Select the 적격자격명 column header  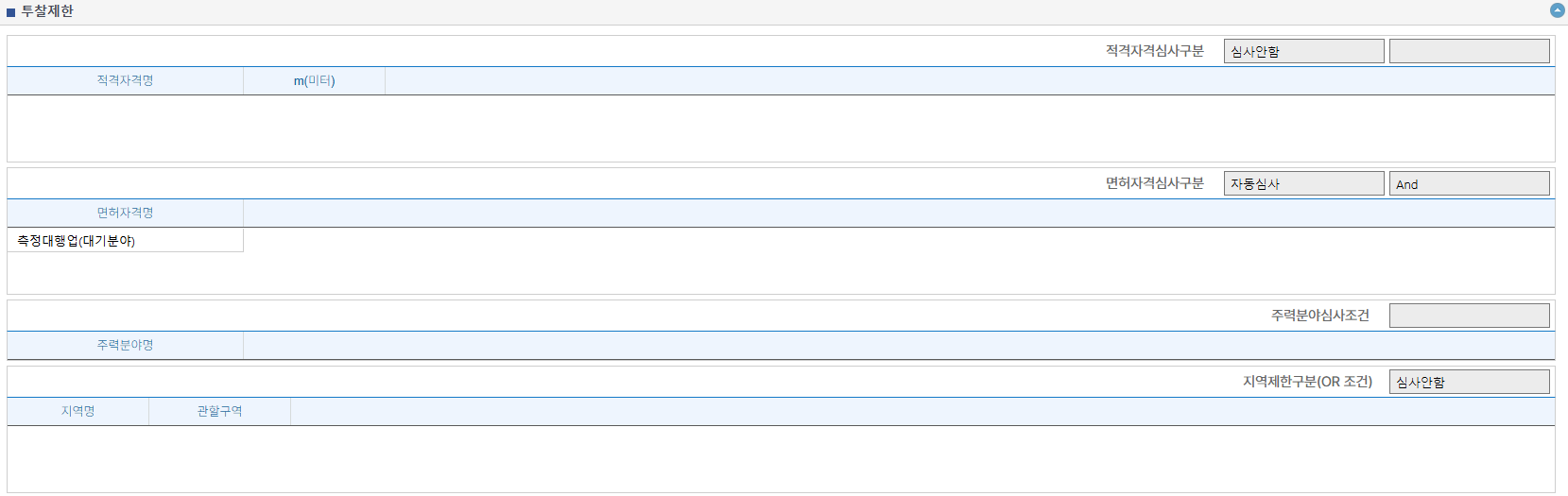pyautogui.click(x=125, y=80)
